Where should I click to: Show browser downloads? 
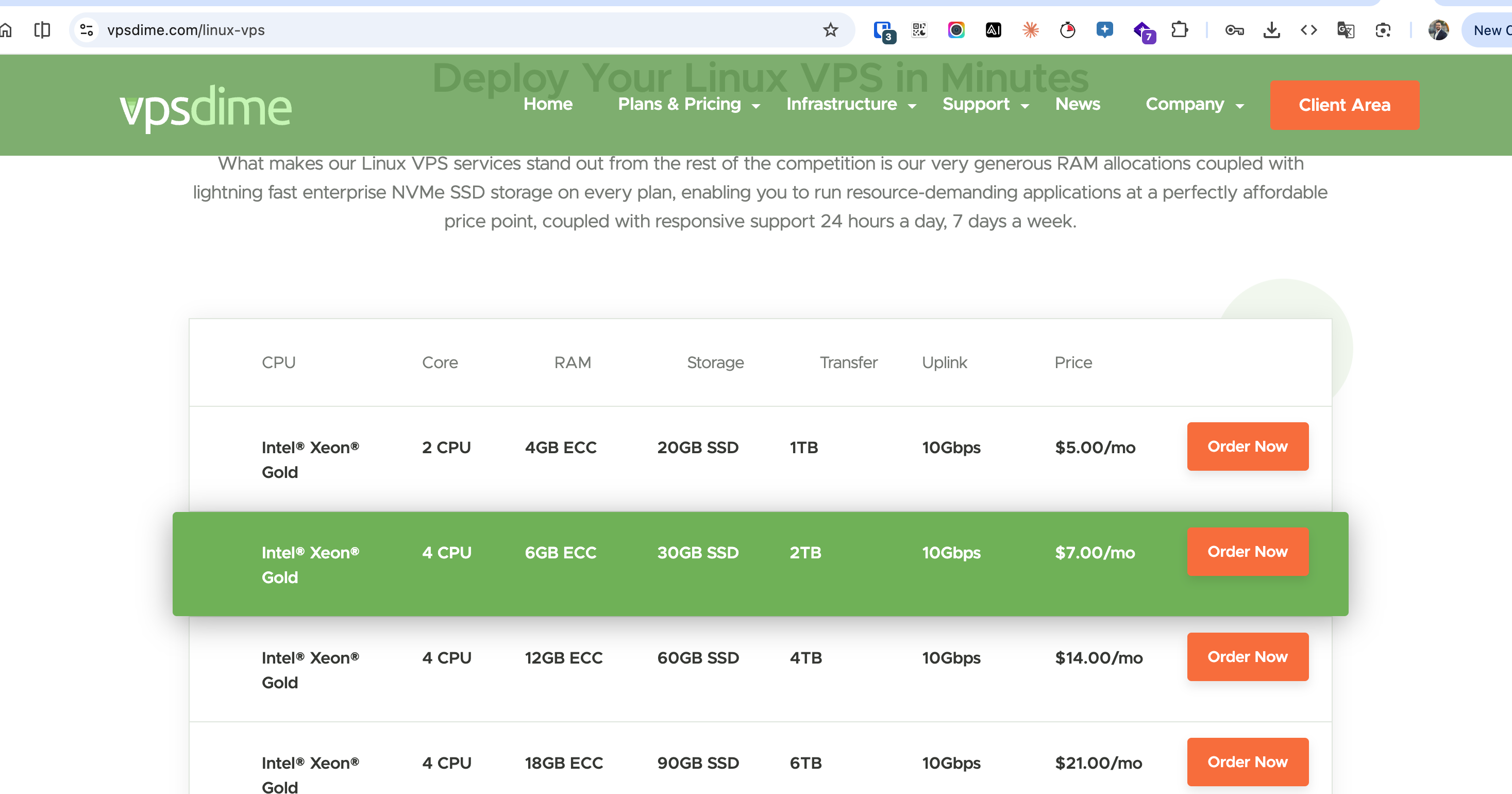click(1271, 30)
